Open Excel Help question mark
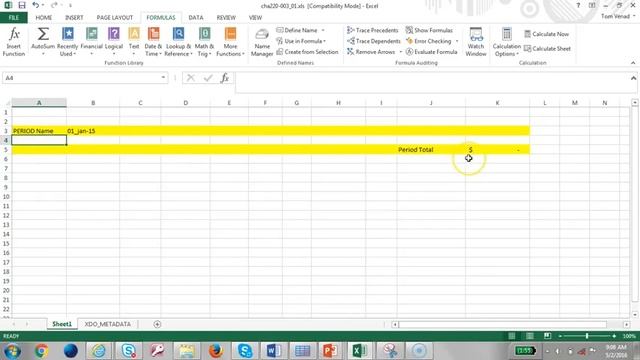This screenshot has height=360, width=640. 578,5
